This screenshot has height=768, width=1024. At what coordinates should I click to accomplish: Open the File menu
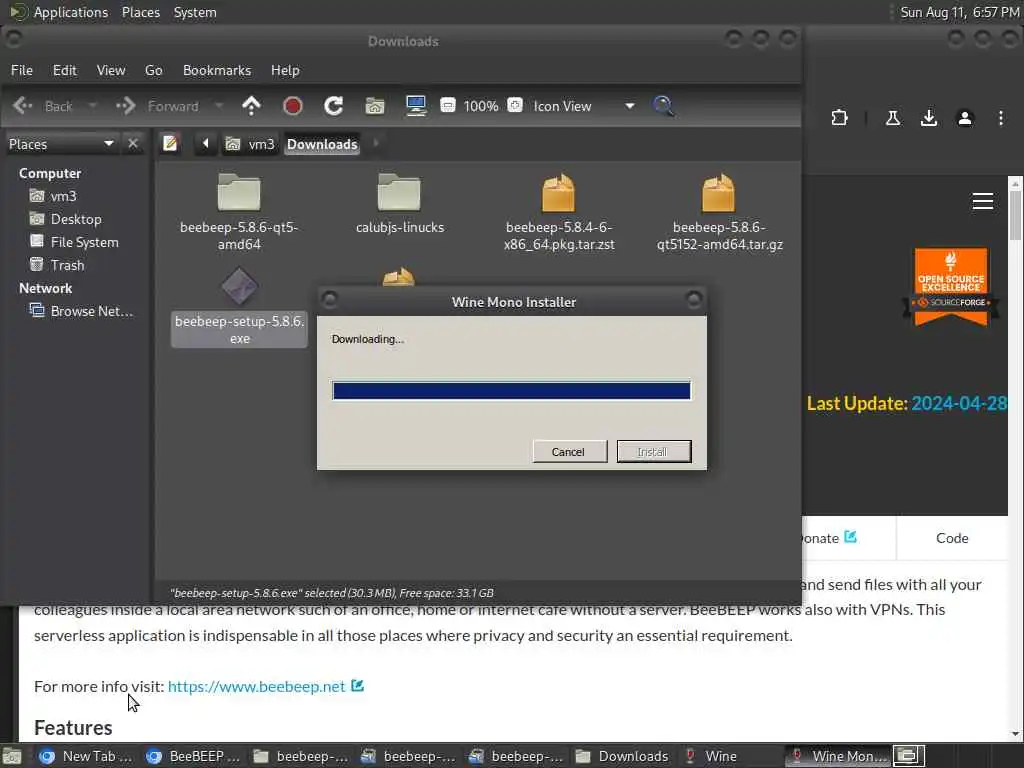[22, 70]
